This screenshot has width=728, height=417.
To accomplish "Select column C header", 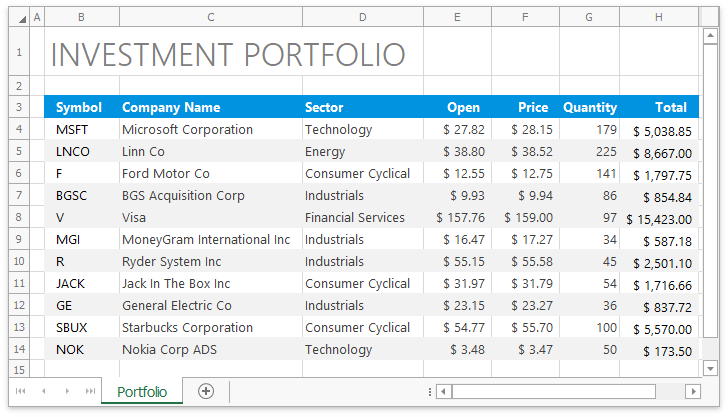I will click(x=211, y=17).
